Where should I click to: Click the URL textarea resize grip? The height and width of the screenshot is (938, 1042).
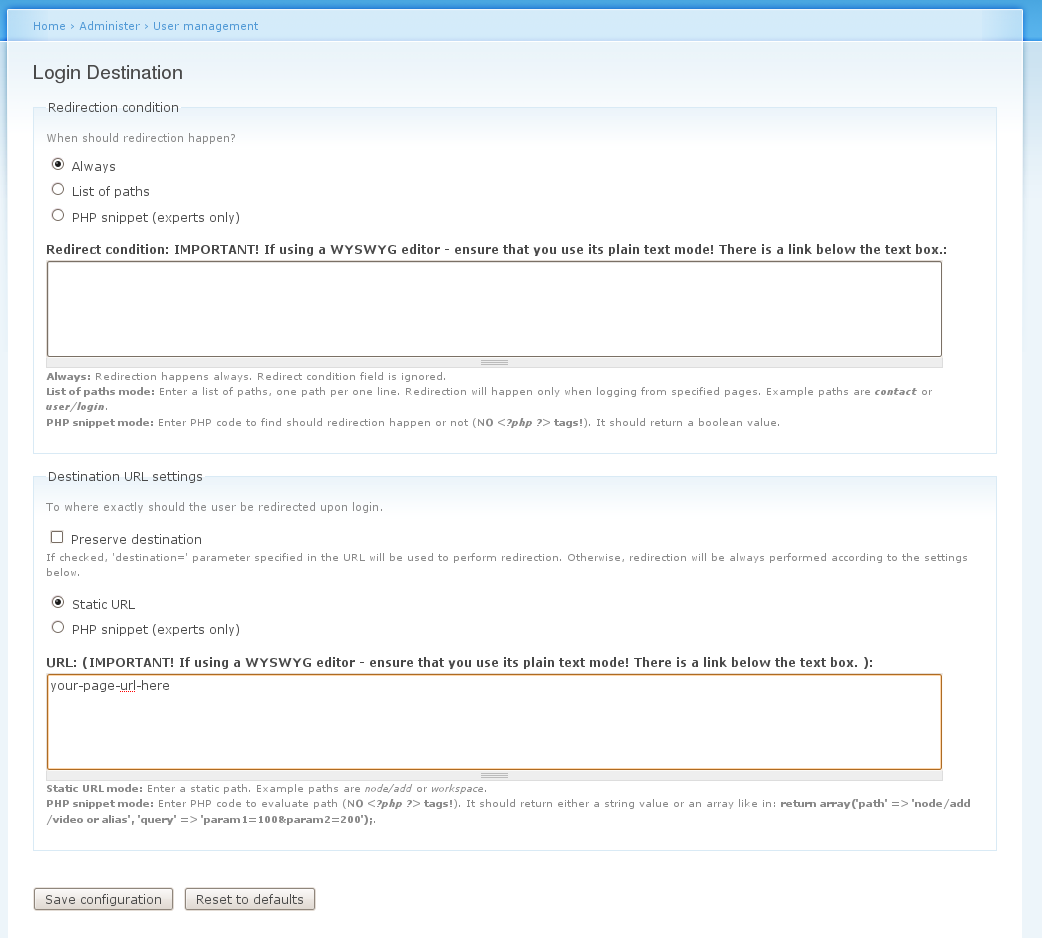pyautogui.click(x=494, y=776)
